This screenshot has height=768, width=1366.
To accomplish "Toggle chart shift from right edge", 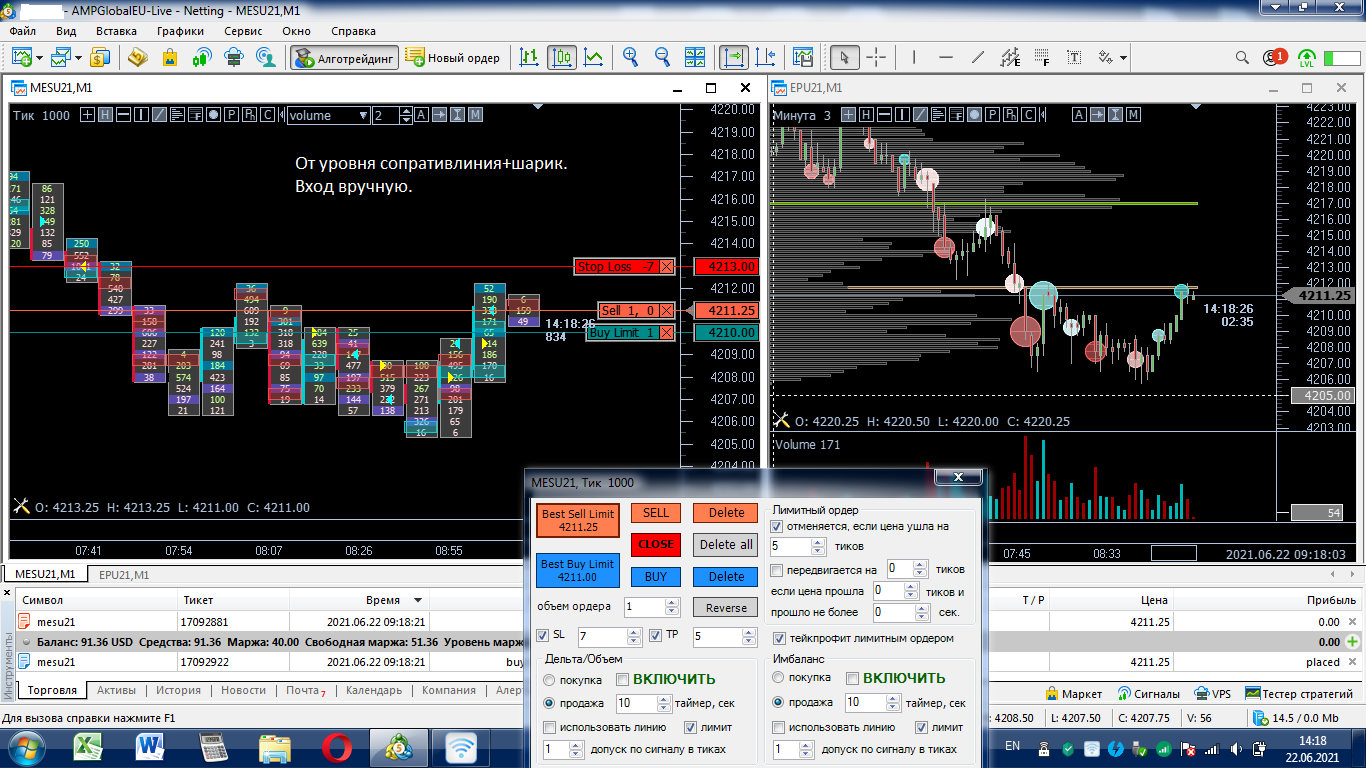I will coord(766,58).
